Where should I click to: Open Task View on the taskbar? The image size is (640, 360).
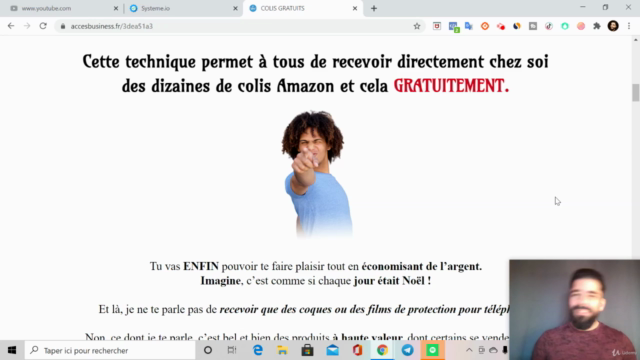232,350
